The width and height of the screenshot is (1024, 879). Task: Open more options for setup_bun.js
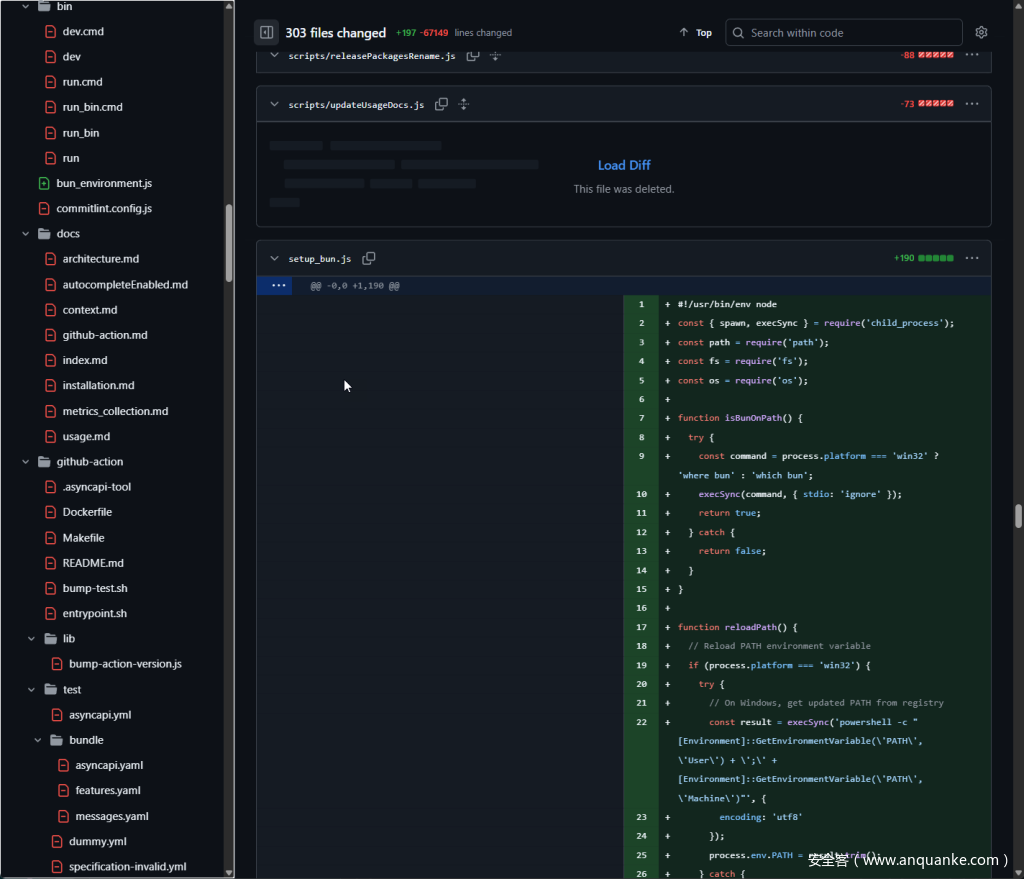pyautogui.click(x=971, y=258)
